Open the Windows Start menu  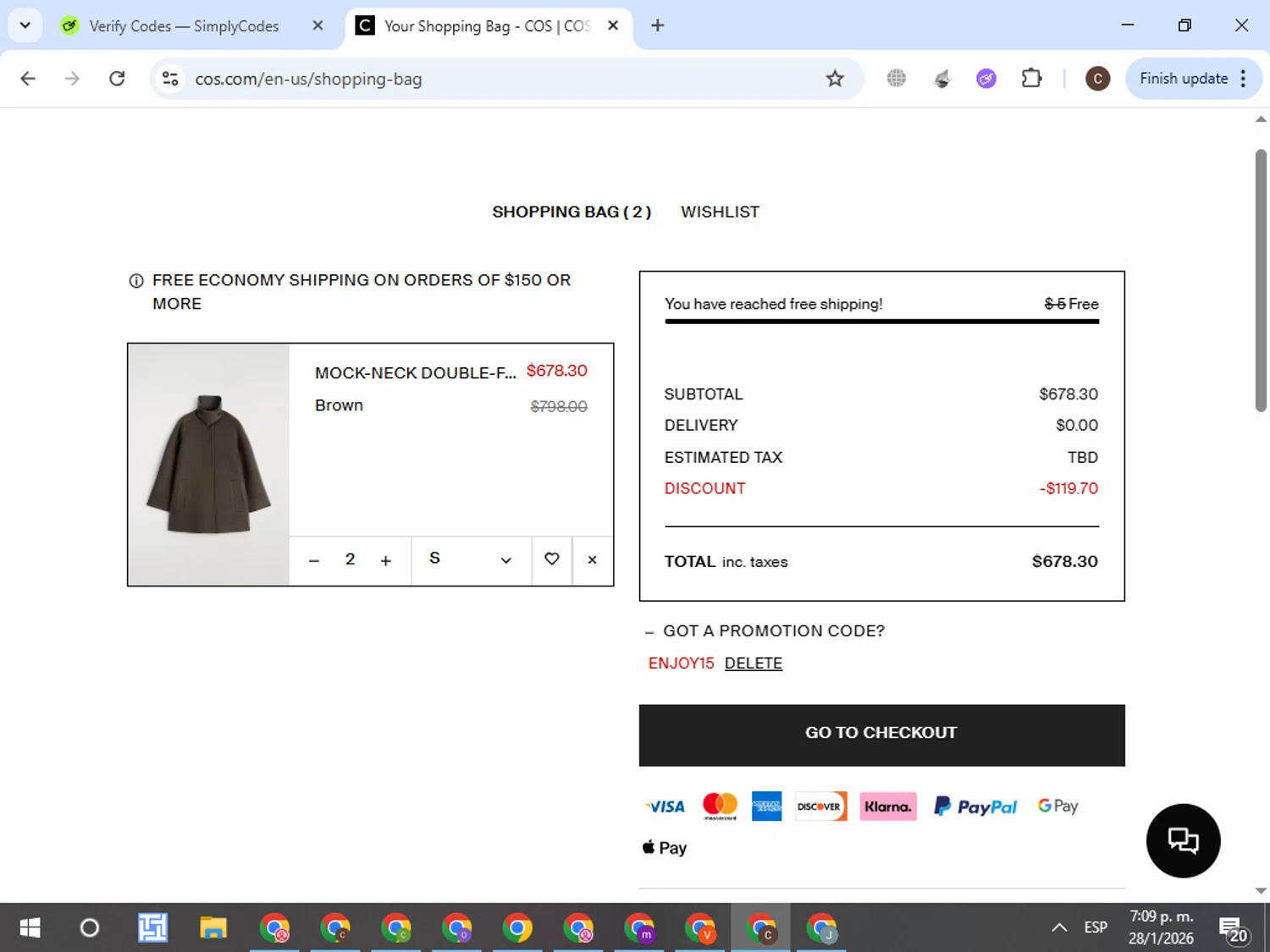(x=30, y=927)
